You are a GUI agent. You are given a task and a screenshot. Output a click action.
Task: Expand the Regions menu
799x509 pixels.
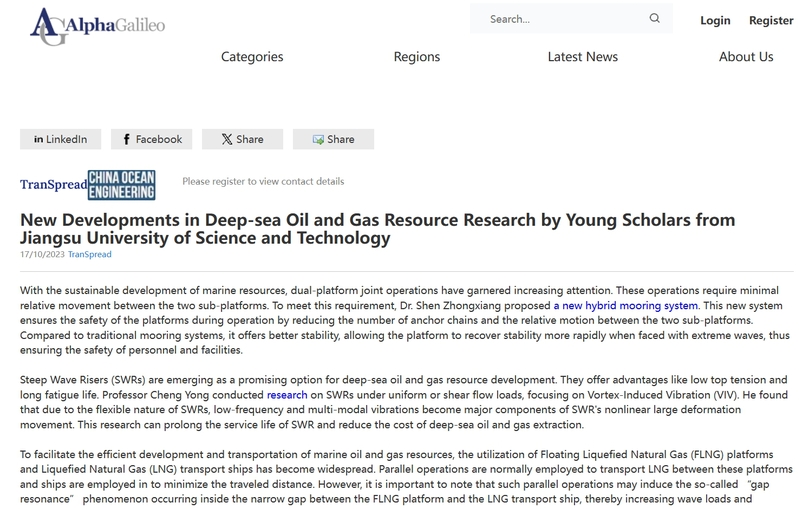point(417,57)
